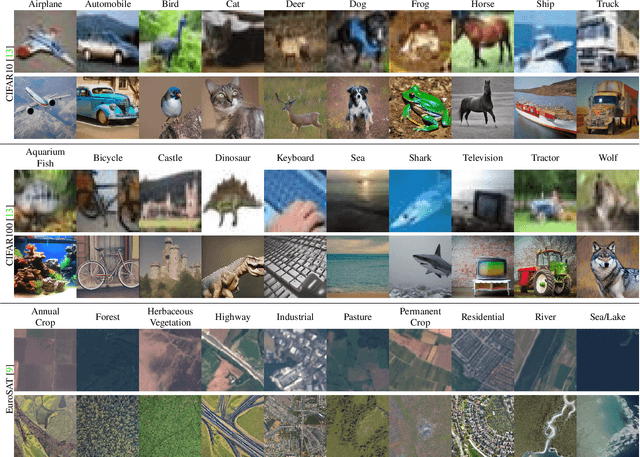The height and width of the screenshot is (457, 640).
Task: Select the 'Industrial' label
Action: [x=295, y=317]
